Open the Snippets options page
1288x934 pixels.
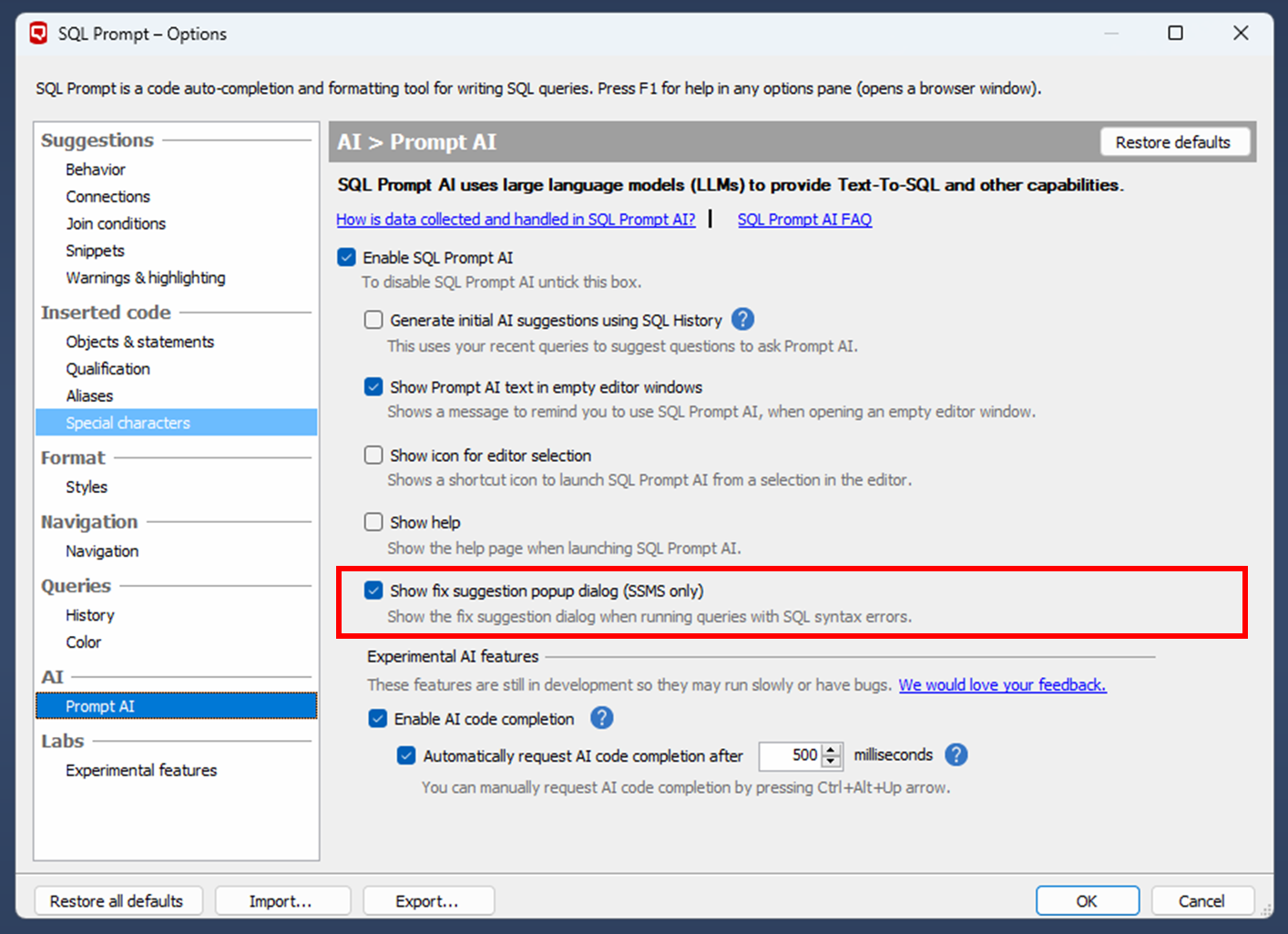pos(95,251)
